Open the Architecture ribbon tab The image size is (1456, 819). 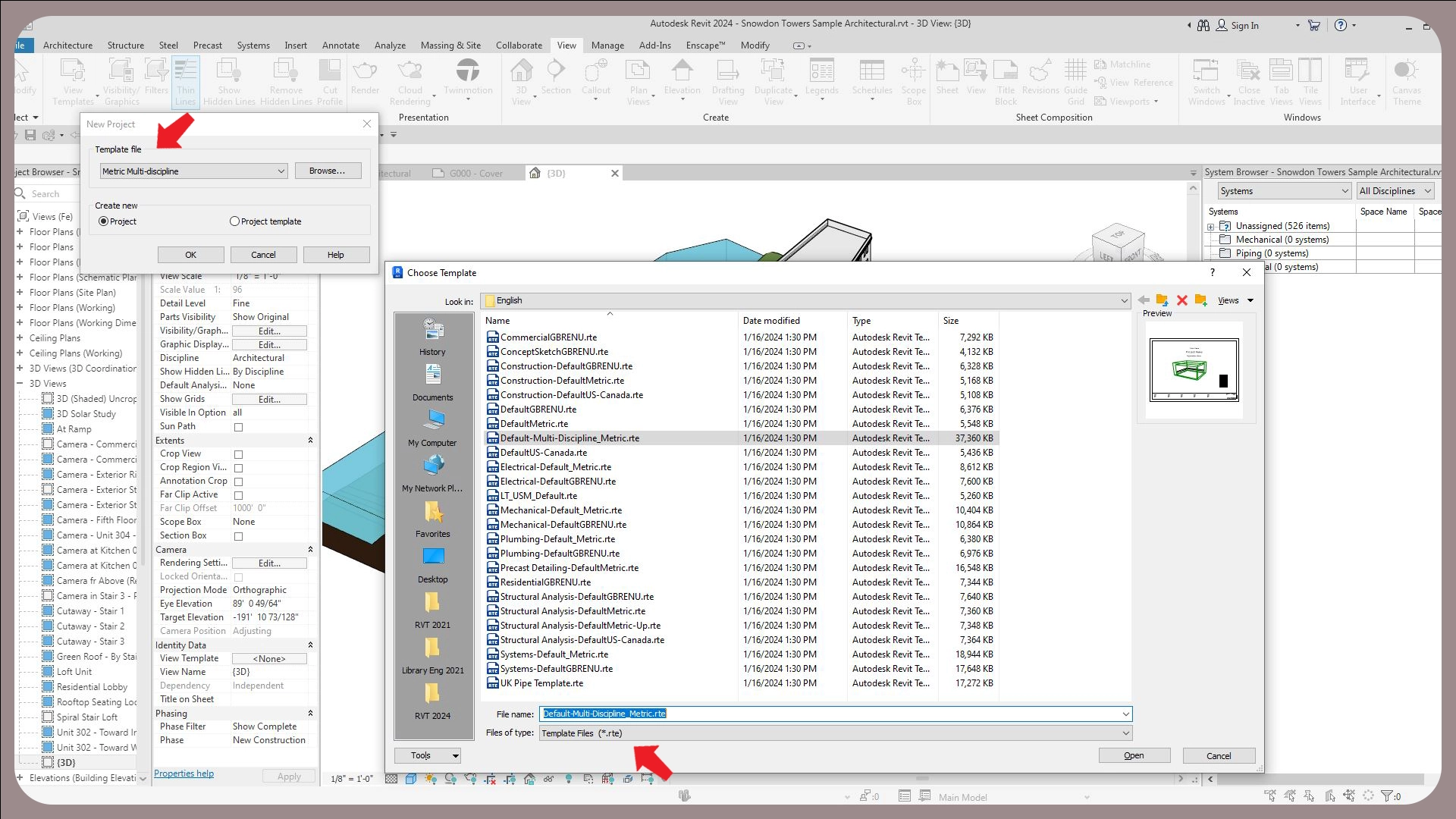pyautogui.click(x=67, y=45)
